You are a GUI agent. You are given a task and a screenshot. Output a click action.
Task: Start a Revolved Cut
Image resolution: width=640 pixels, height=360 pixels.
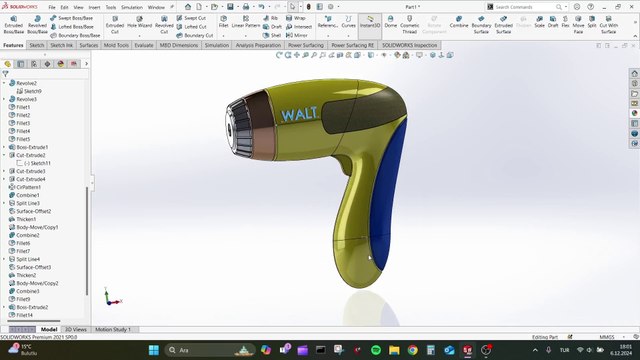click(164, 25)
